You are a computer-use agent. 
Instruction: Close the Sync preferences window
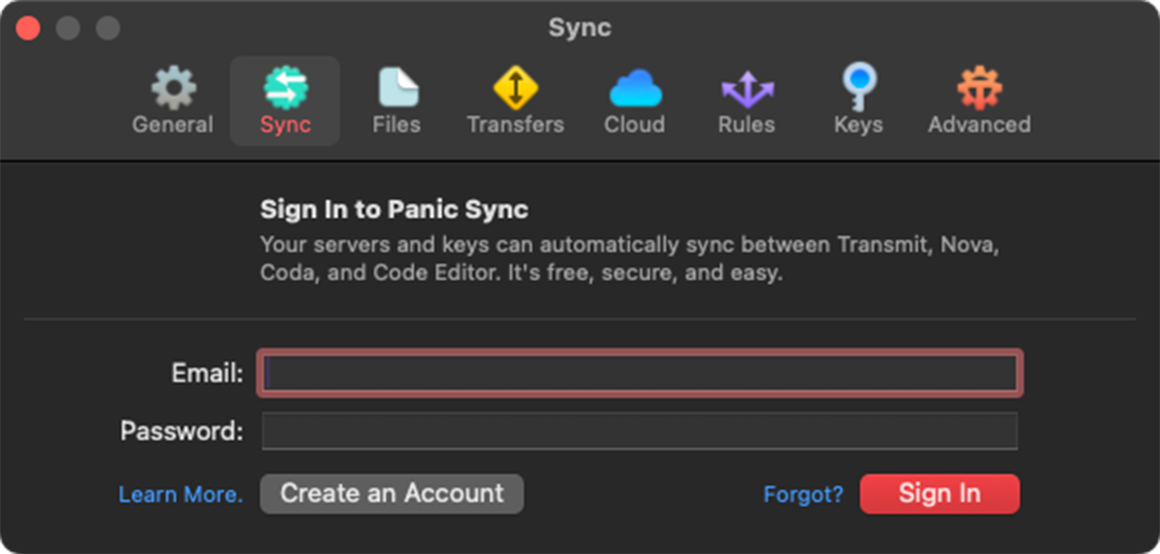(x=28, y=28)
